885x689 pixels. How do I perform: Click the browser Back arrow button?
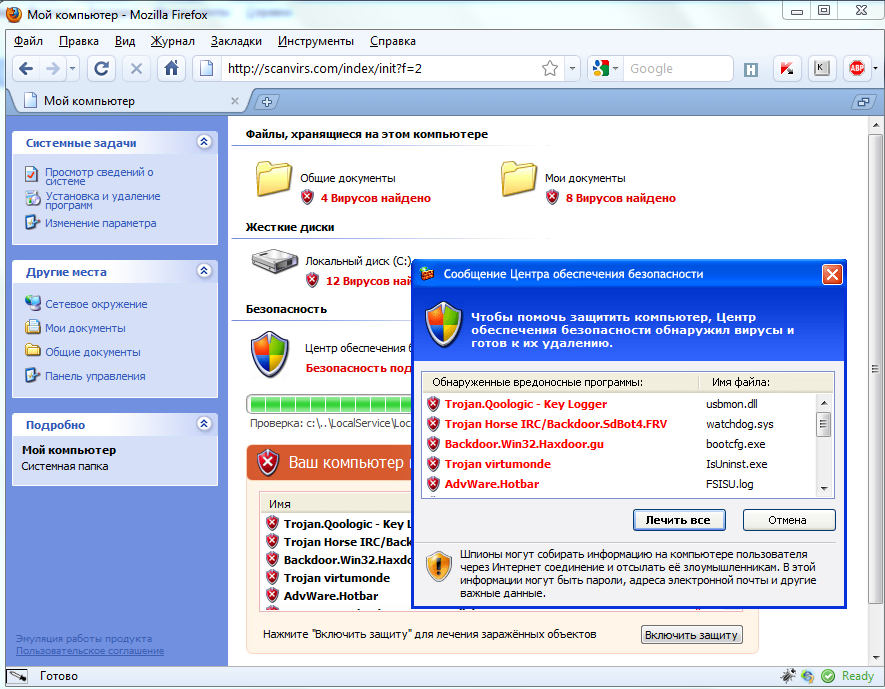[x=26, y=69]
